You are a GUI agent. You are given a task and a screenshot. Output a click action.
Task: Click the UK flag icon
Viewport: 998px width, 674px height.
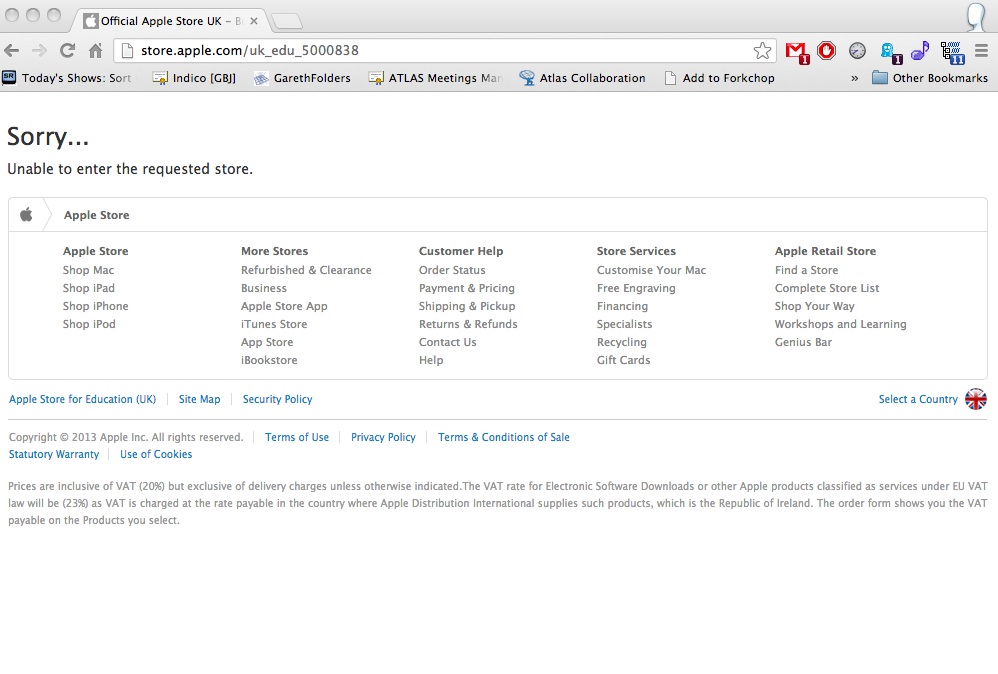976,399
